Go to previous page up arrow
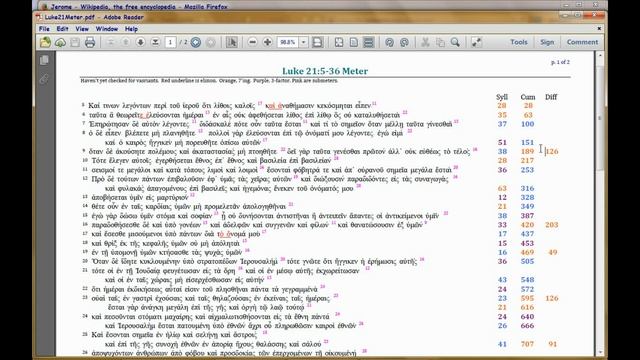 (x=126, y=42)
